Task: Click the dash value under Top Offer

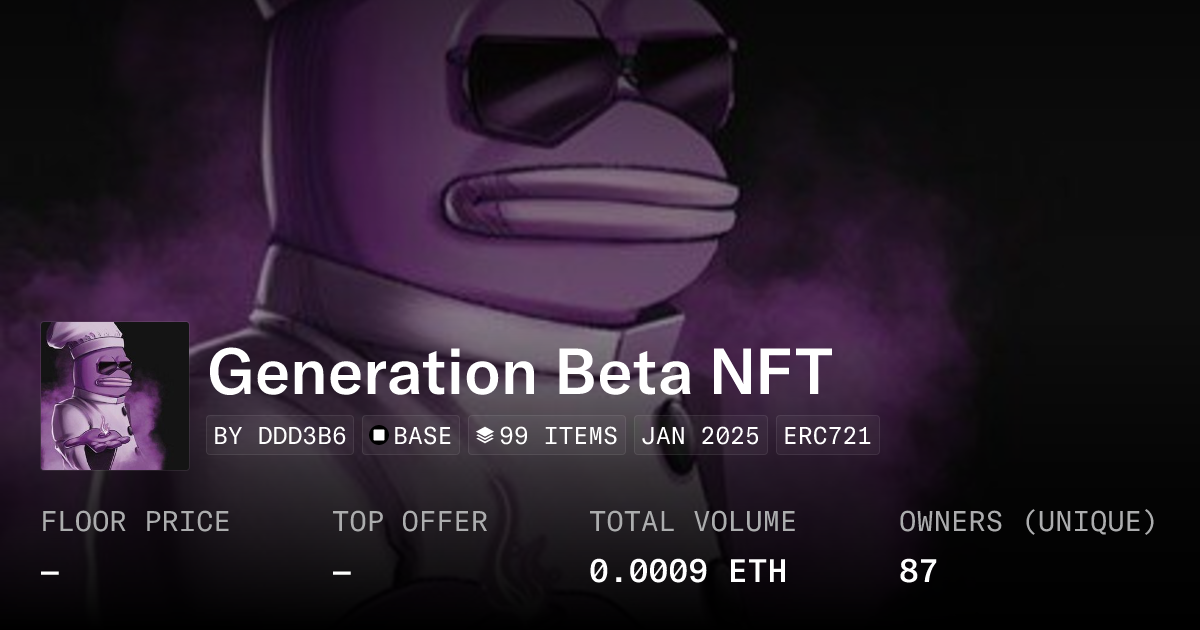Action: [342, 573]
